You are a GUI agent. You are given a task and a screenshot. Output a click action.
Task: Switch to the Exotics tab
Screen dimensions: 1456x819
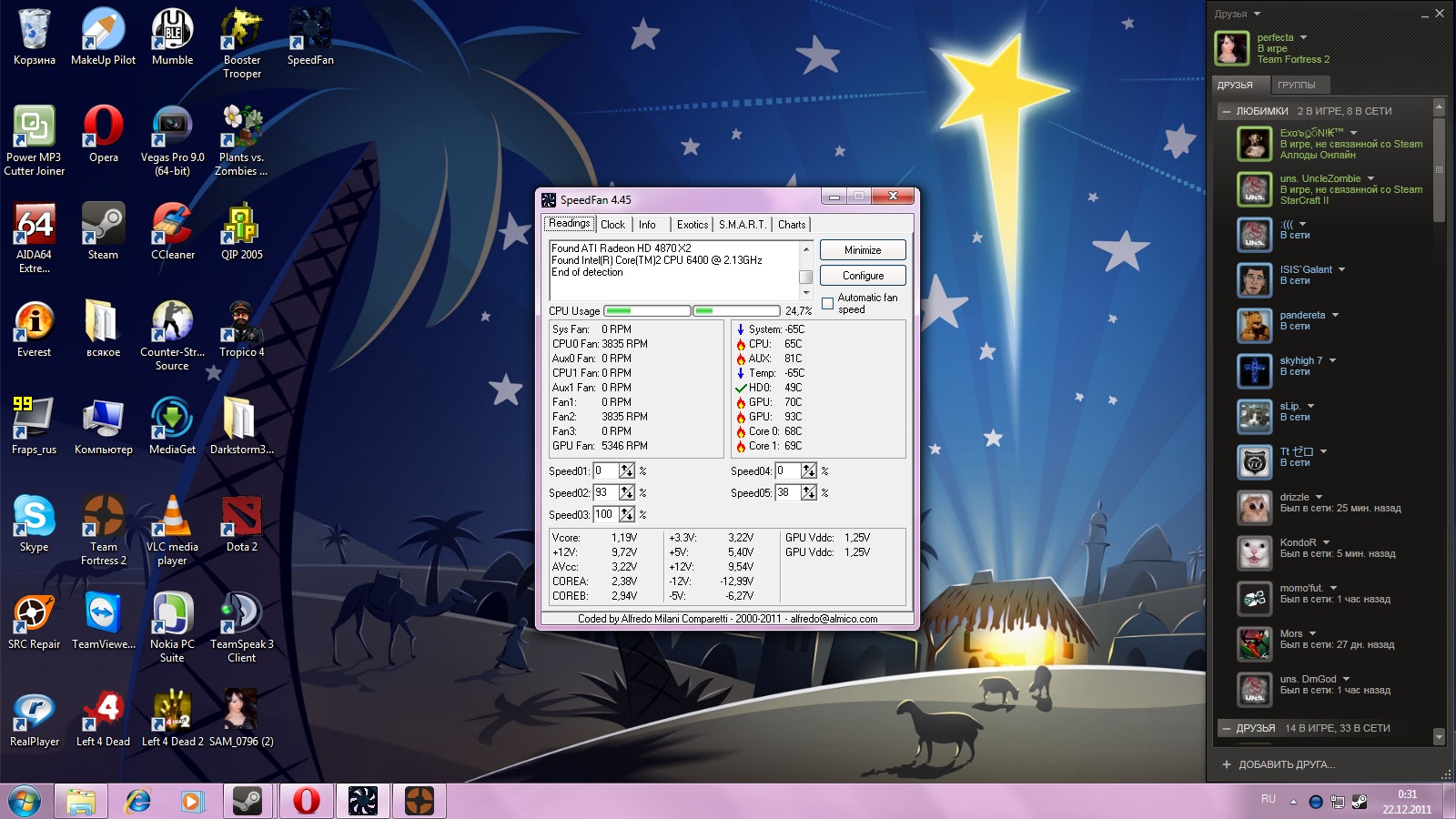(x=692, y=225)
